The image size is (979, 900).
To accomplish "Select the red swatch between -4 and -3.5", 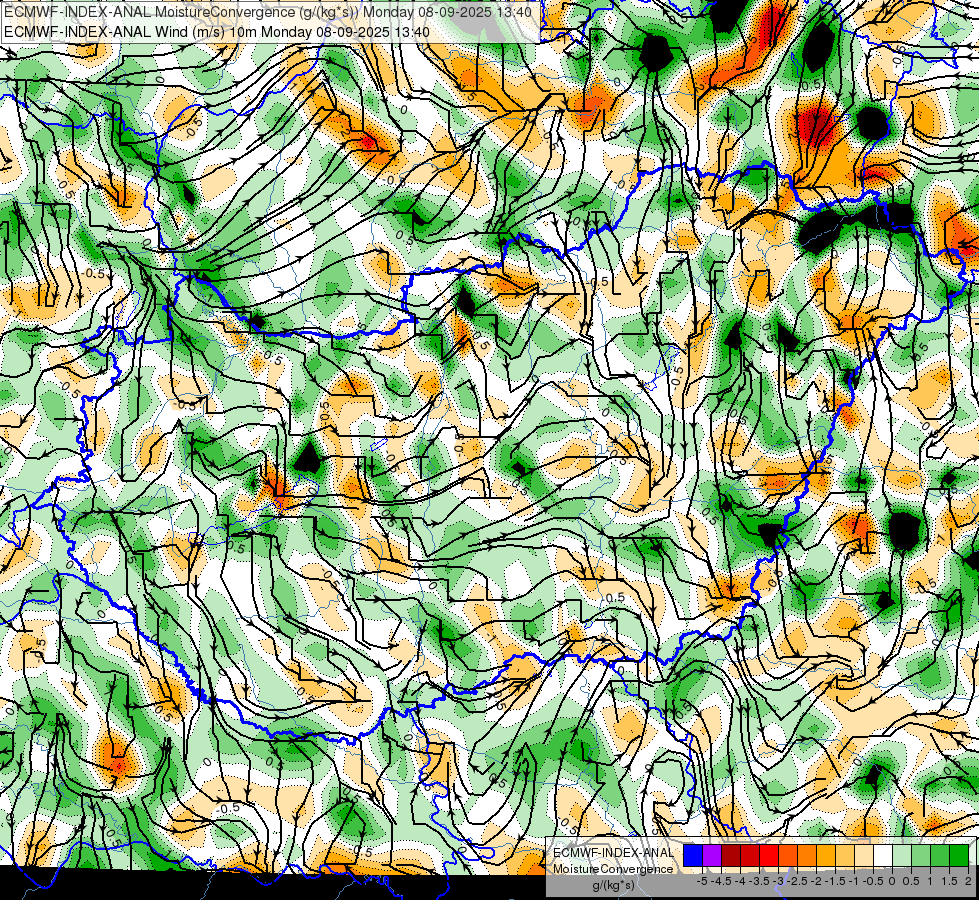I will click(750, 856).
